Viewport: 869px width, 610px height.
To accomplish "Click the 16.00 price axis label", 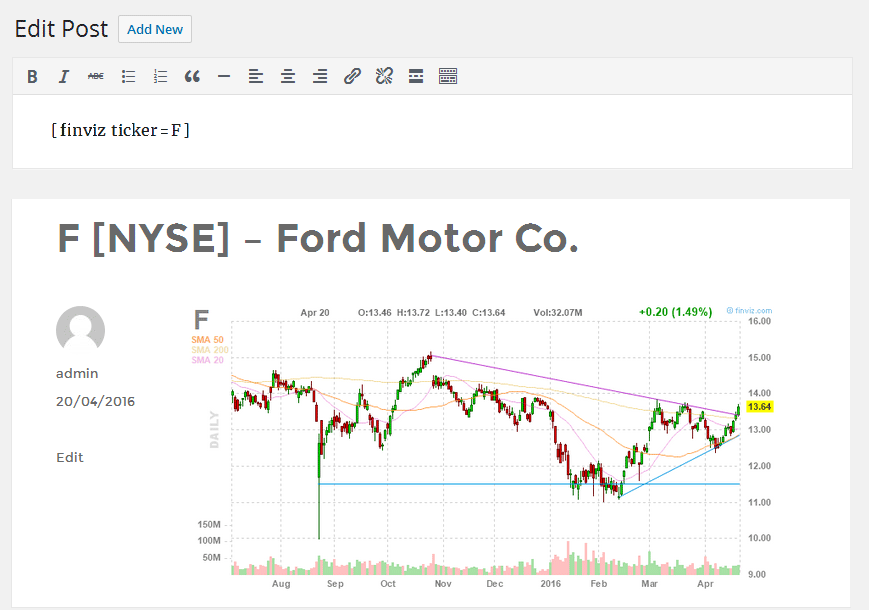I will (x=759, y=321).
